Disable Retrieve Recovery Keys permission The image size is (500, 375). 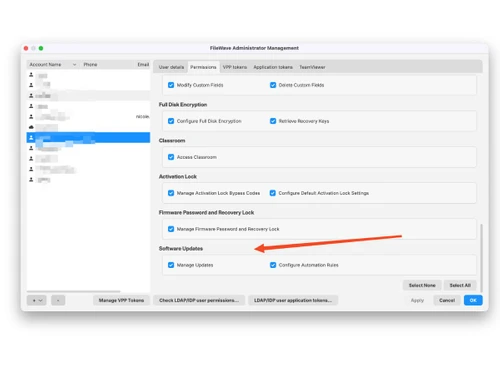click(x=273, y=121)
